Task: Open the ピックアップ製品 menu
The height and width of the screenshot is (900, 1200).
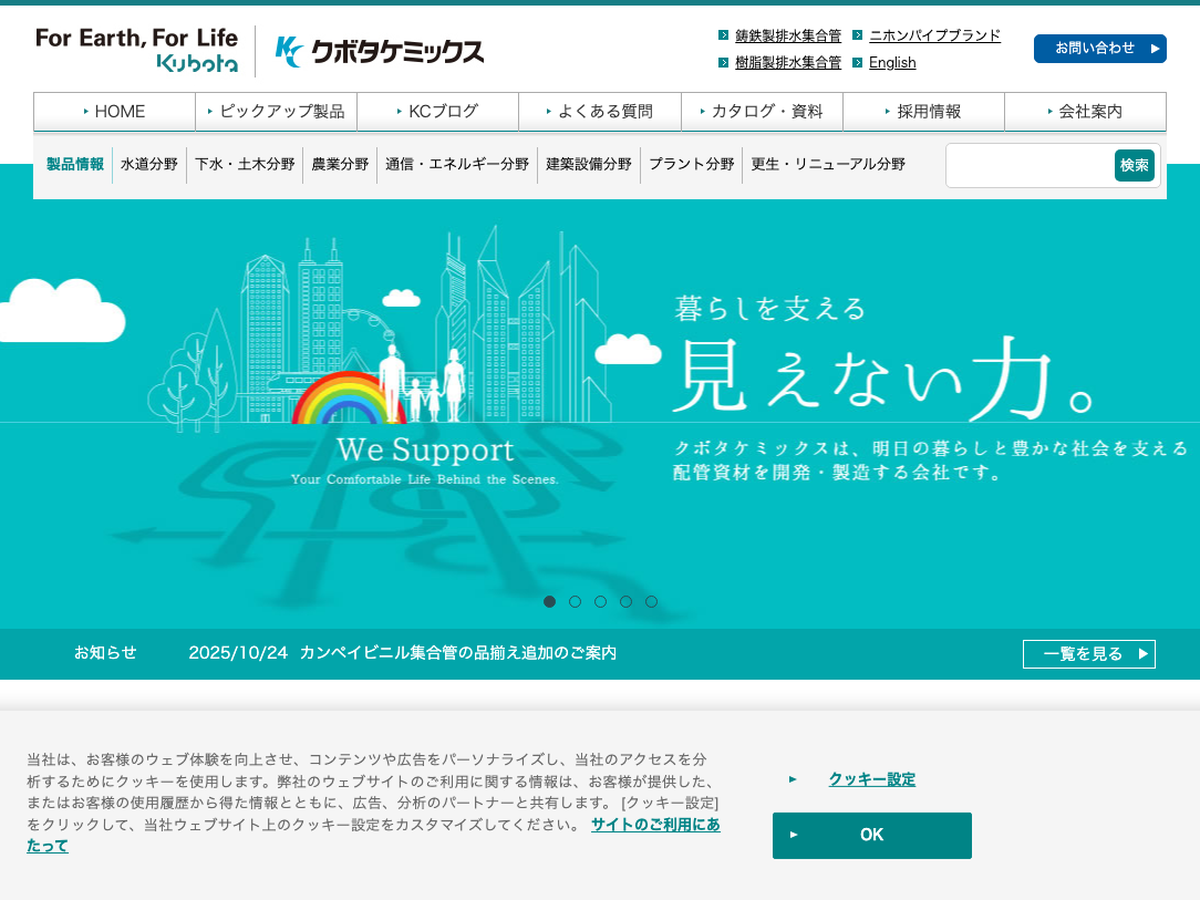Action: click(x=276, y=112)
